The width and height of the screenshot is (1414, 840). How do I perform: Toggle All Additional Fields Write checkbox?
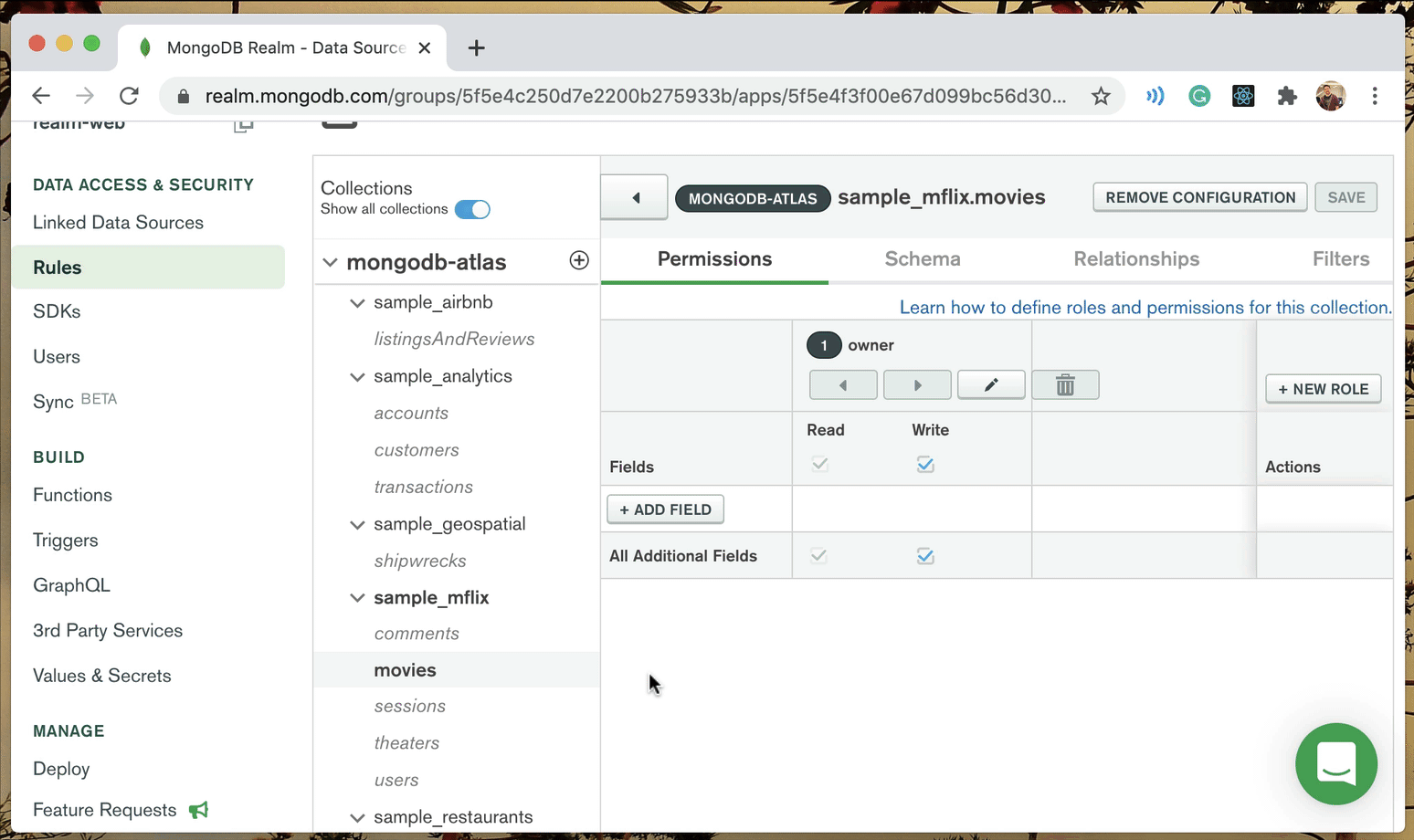[x=925, y=556]
